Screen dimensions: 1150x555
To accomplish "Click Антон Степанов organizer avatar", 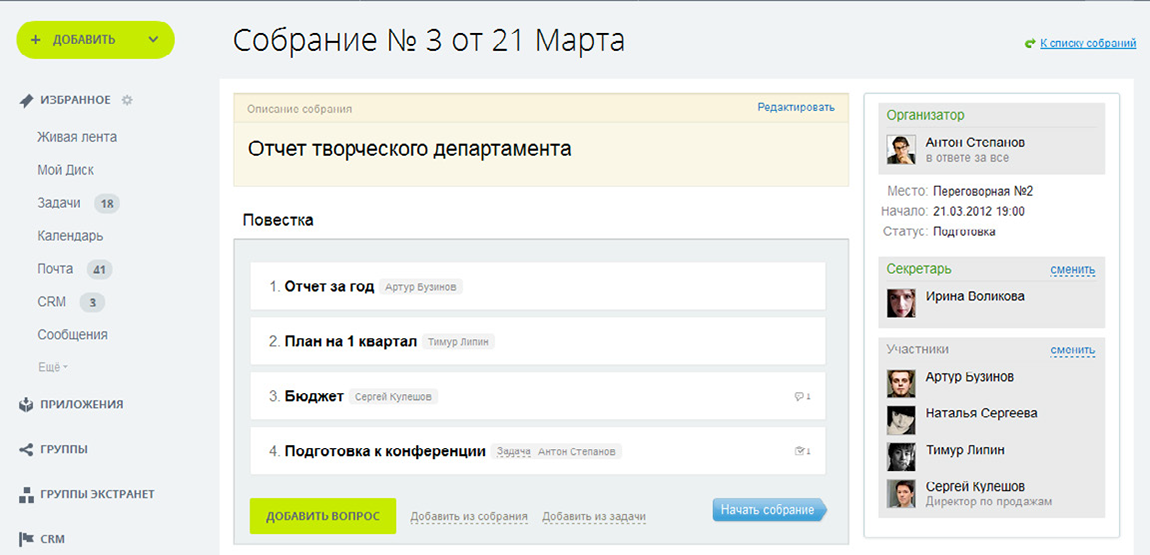I will 901,150.
